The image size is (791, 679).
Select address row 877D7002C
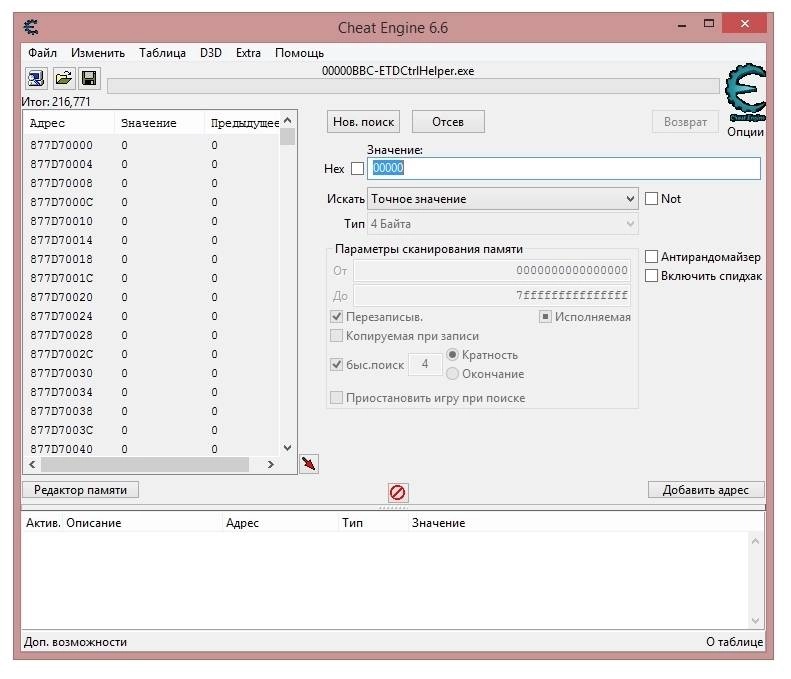[x=151, y=354]
